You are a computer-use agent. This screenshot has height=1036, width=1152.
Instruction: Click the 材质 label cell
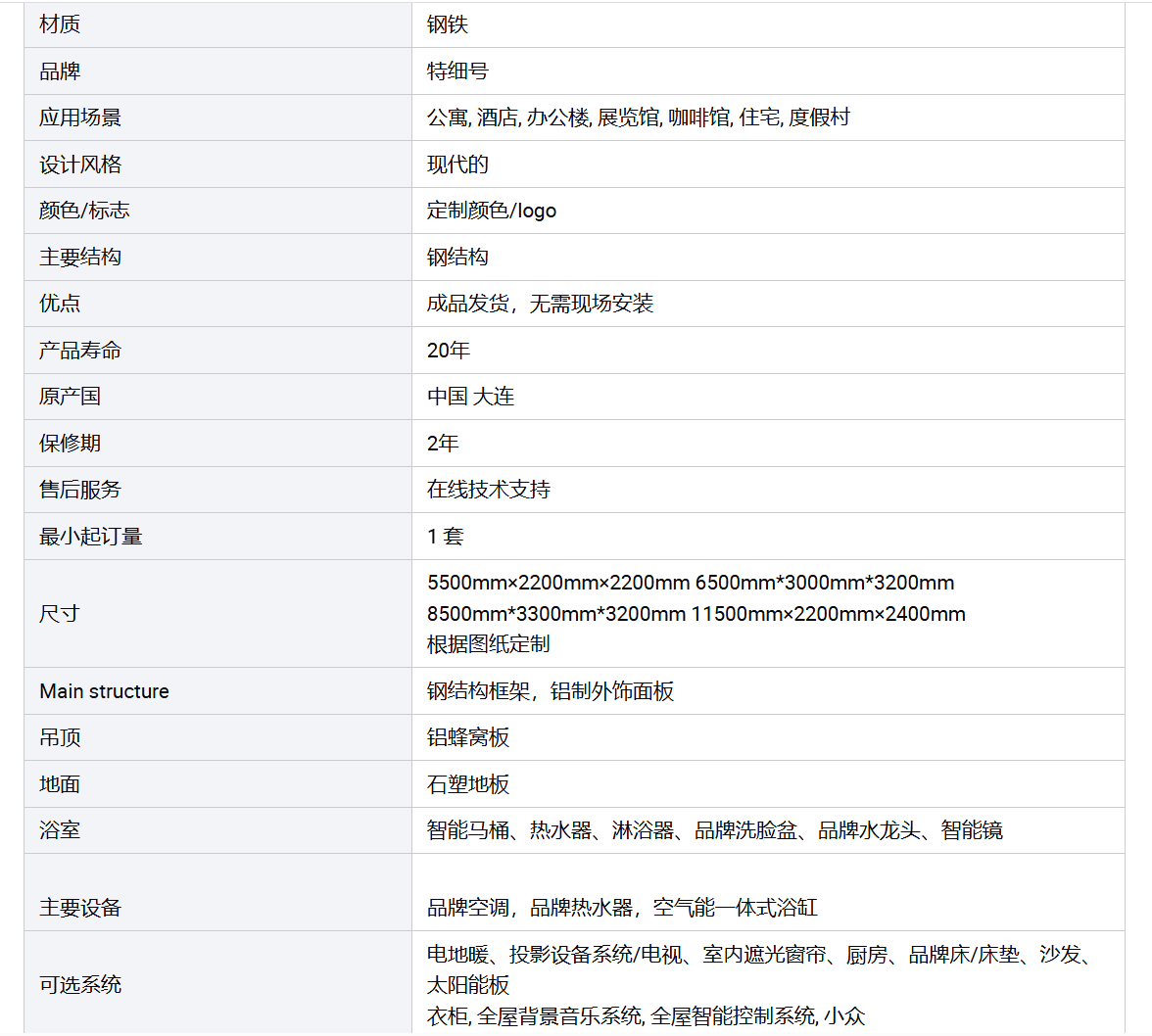pyautogui.click(x=217, y=24)
